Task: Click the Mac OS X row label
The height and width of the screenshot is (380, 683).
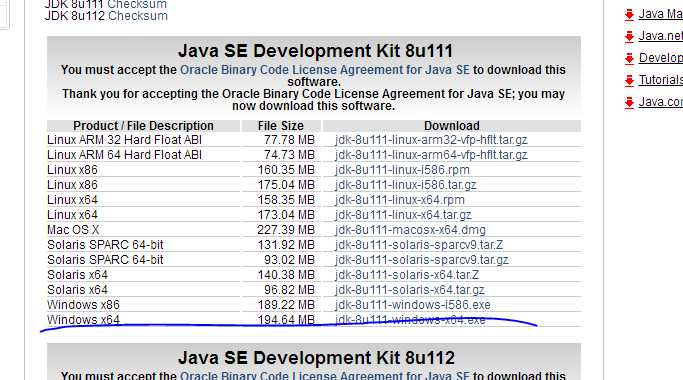Action: pos(73,230)
